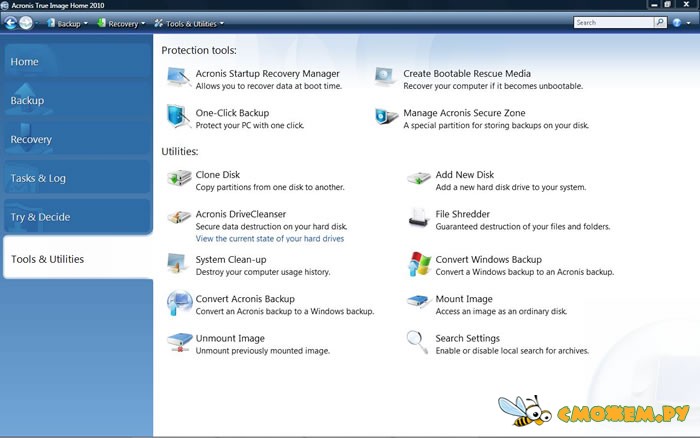Open the Tasks & Log sidebar tab
Image resolution: width=700 pixels, height=438 pixels.
[78, 178]
